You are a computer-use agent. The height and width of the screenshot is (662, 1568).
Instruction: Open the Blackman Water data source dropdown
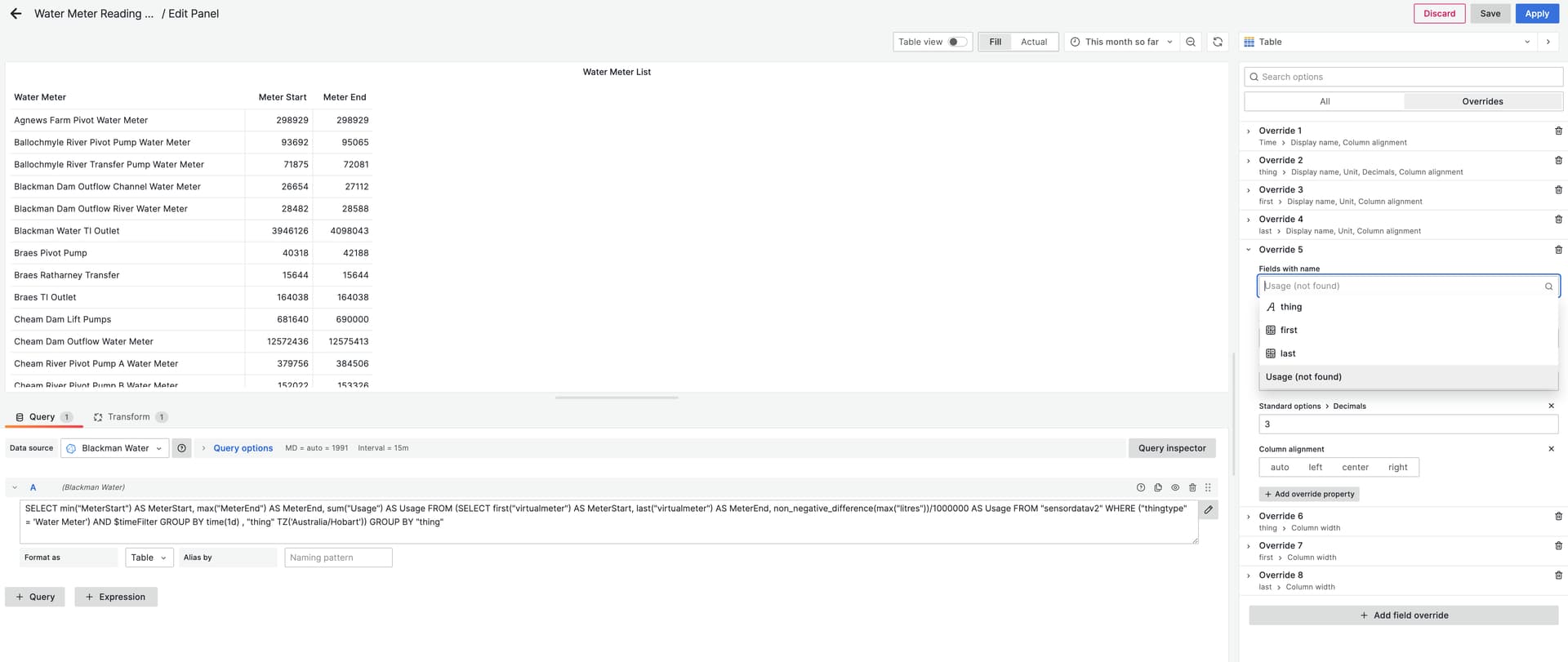(x=115, y=448)
